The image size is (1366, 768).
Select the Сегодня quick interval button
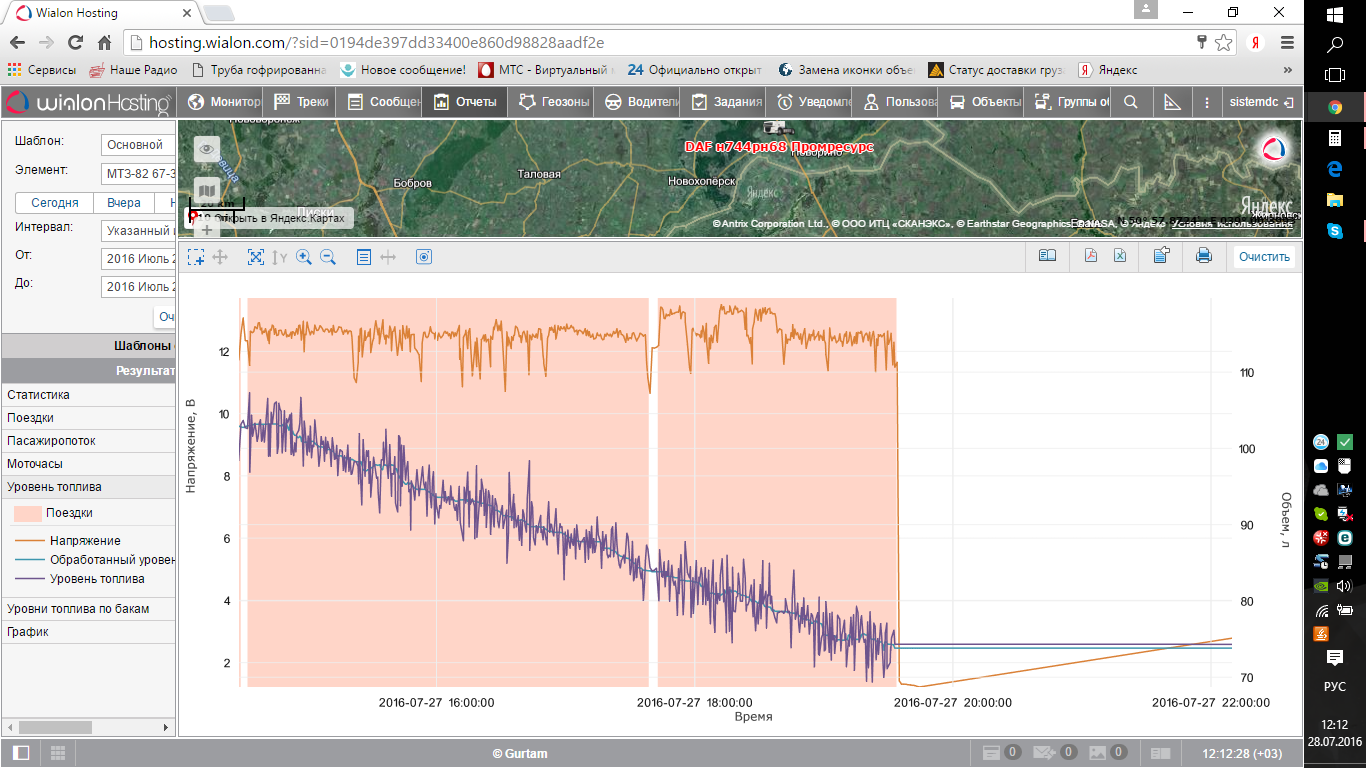[x=55, y=203]
